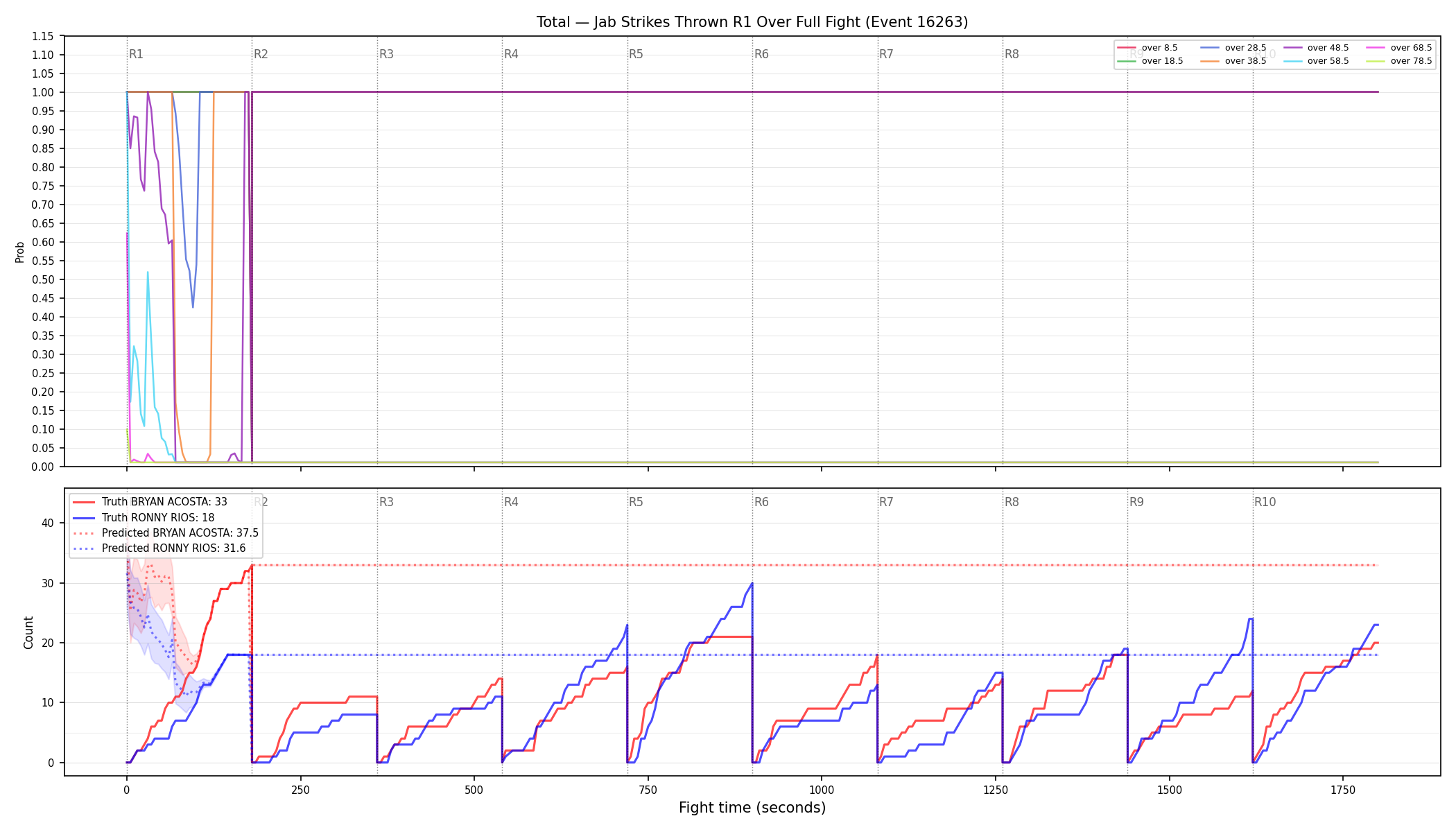This screenshot has height=832, width=1456.
Task: Click the R1 round label in the probability chart
Action: tap(136, 54)
